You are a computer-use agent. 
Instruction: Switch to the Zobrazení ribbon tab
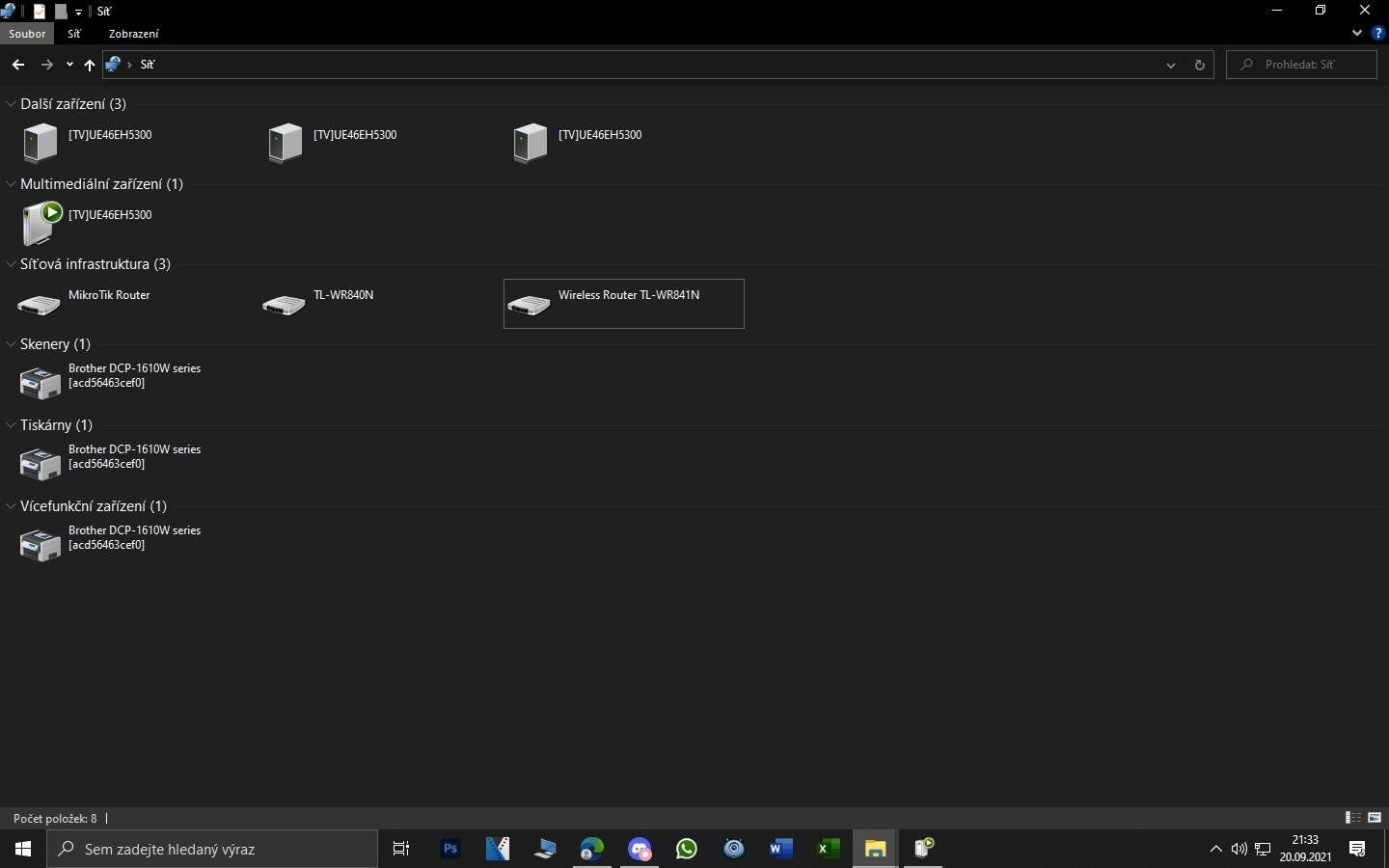tap(133, 33)
